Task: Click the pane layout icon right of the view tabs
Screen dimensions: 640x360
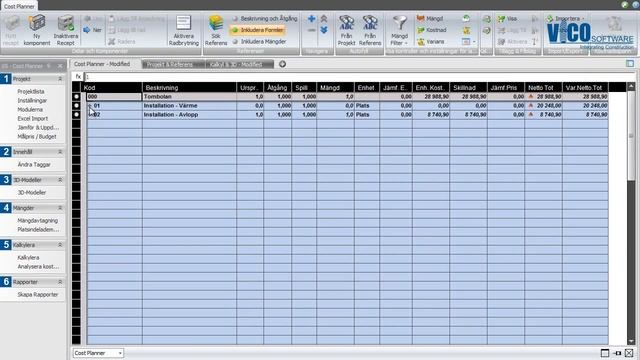Action: pyautogui.click(x=630, y=64)
